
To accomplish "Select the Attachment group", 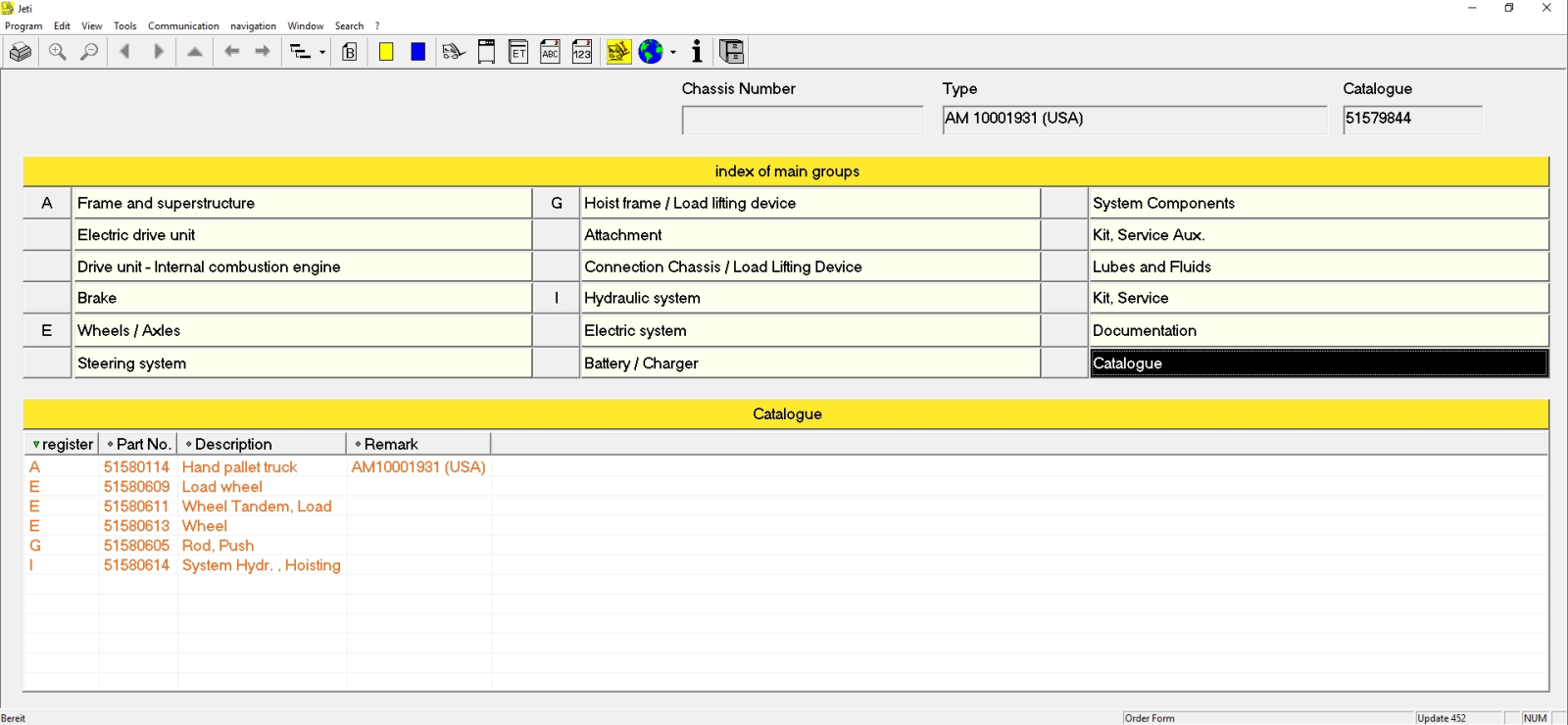I will coord(809,235).
